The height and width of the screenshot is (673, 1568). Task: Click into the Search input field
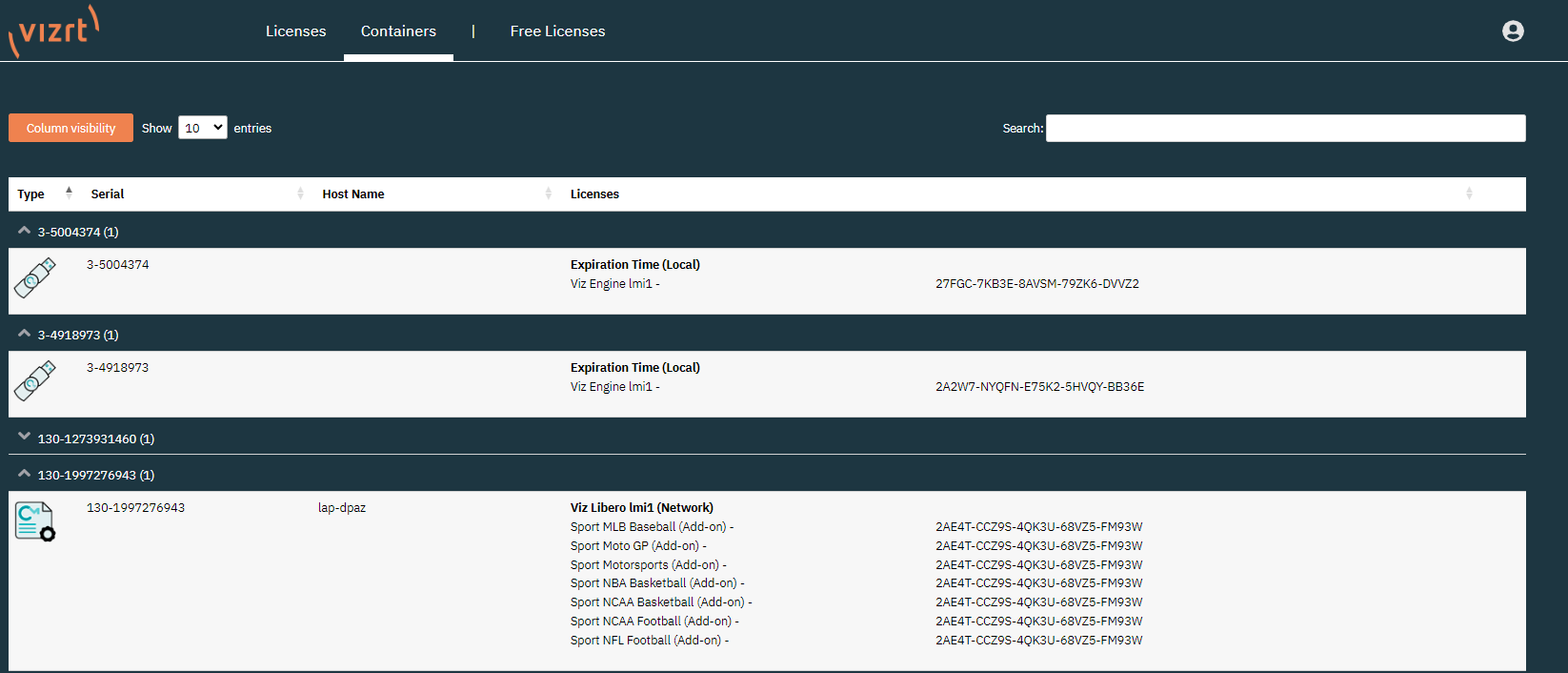click(x=1285, y=128)
